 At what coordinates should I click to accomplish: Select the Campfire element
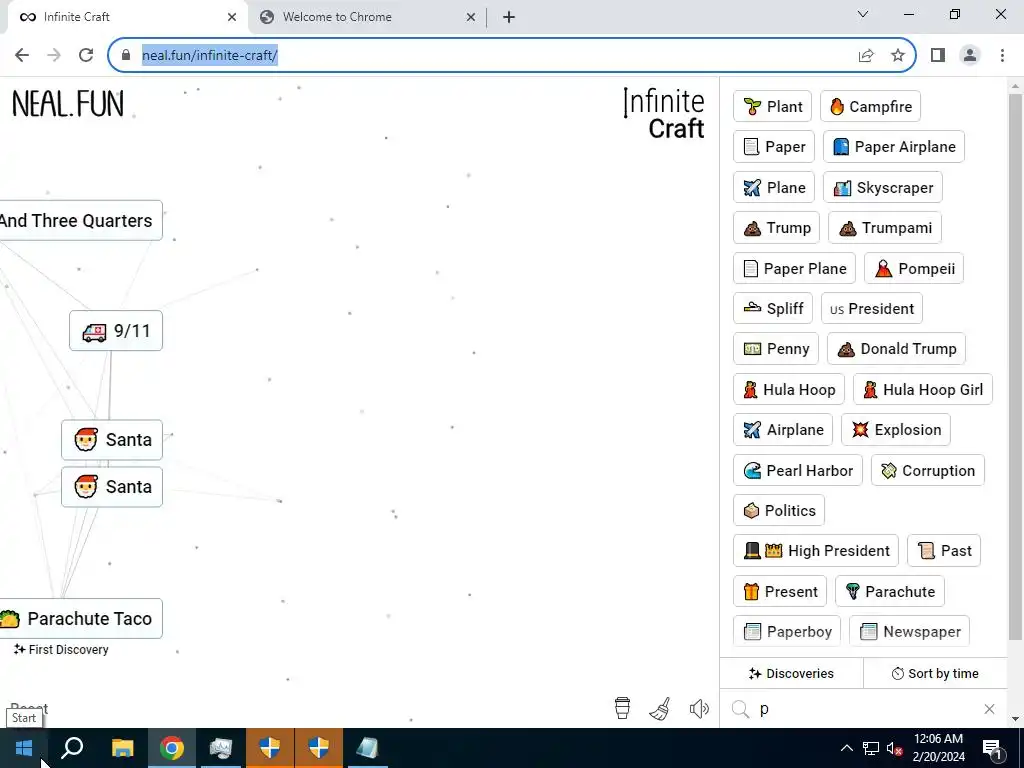click(x=871, y=106)
